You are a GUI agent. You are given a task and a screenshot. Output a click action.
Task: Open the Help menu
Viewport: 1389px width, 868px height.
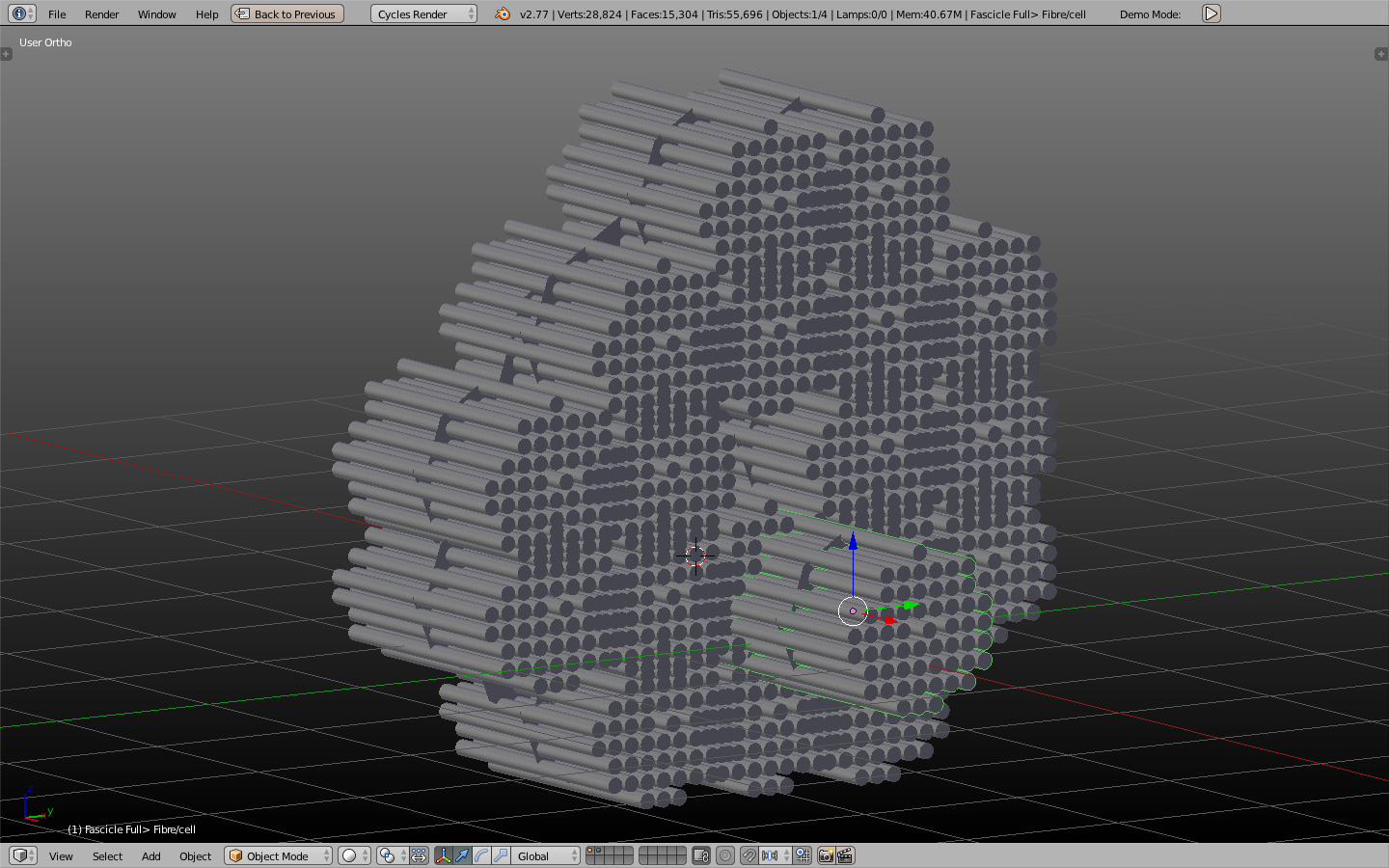[x=206, y=14]
